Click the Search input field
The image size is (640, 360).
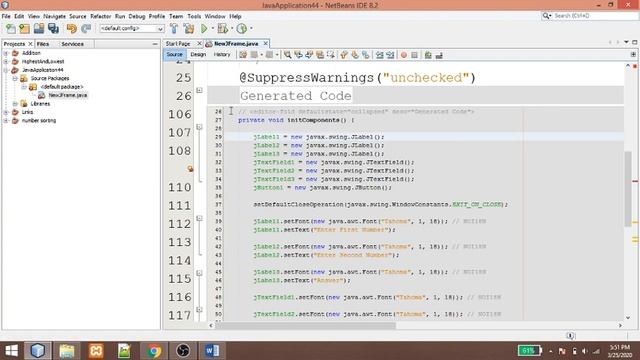589,16
